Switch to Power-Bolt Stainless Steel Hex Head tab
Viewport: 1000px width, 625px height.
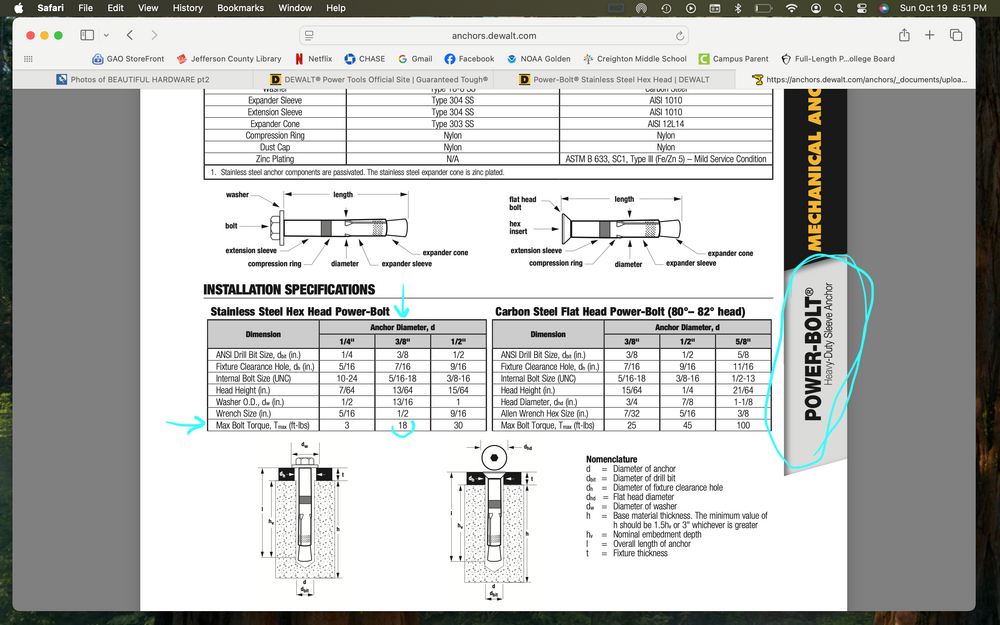click(614, 80)
